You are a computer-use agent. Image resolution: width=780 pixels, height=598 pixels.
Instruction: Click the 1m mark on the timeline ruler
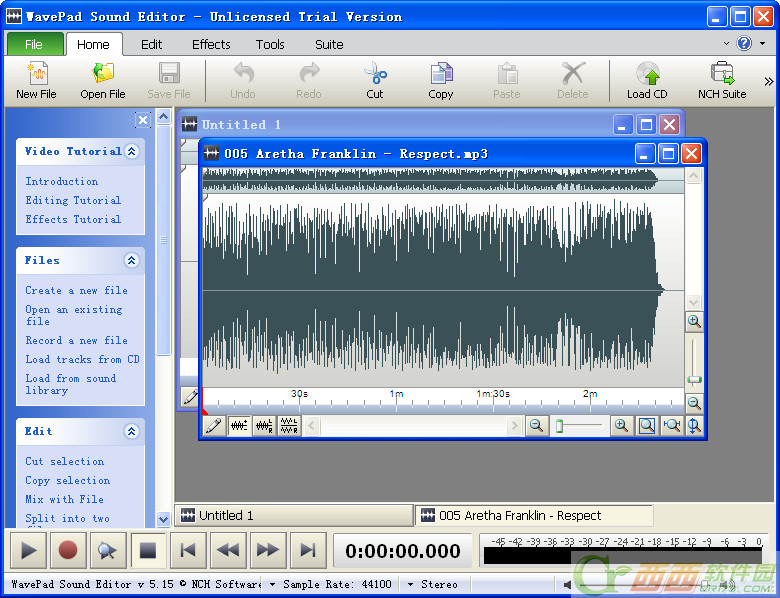(396, 394)
